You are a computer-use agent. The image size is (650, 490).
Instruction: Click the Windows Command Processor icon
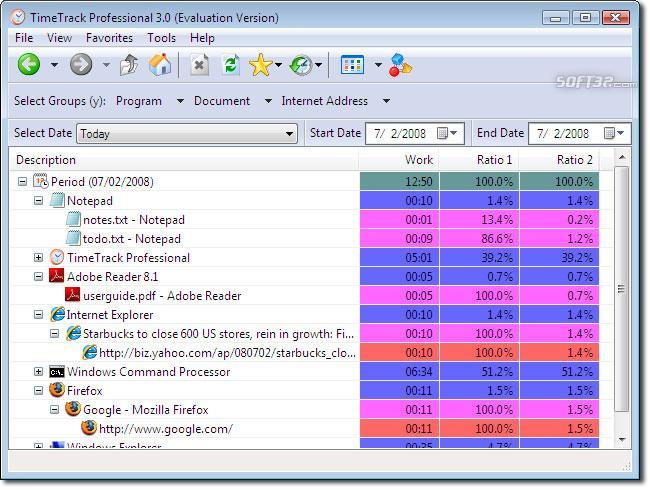(57, 372)
